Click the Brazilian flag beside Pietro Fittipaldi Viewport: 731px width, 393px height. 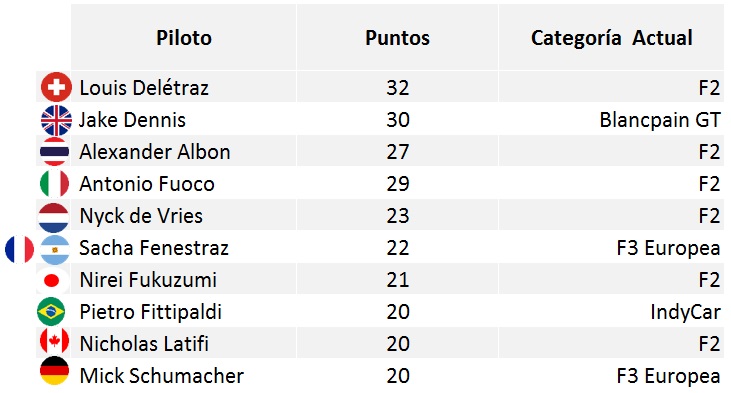(x=51, y=311)
